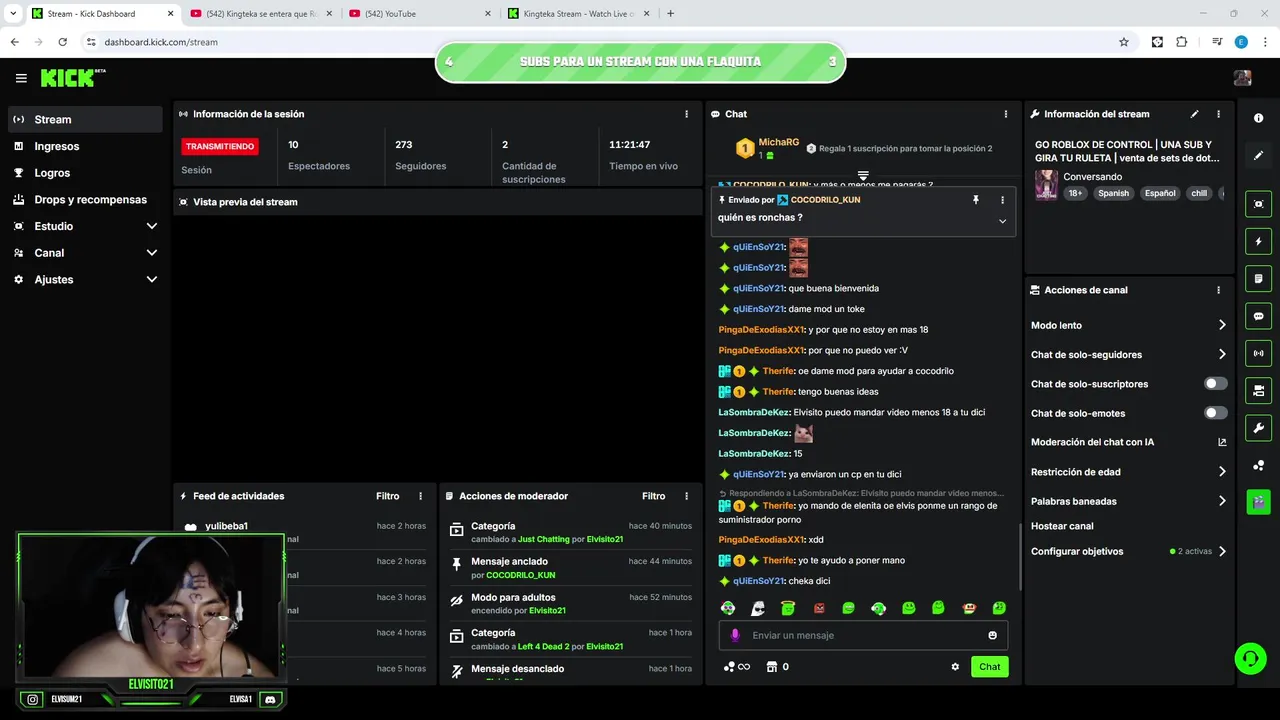Open Palabras baneadas options
This screenshot has height=720, width=1280.
pyautogui.click(x=1129, y=501)
